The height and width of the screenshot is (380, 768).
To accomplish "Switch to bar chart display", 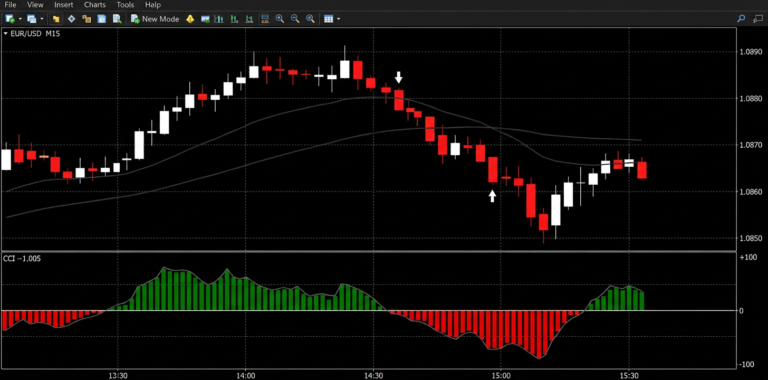I will [x=219, y=19].
